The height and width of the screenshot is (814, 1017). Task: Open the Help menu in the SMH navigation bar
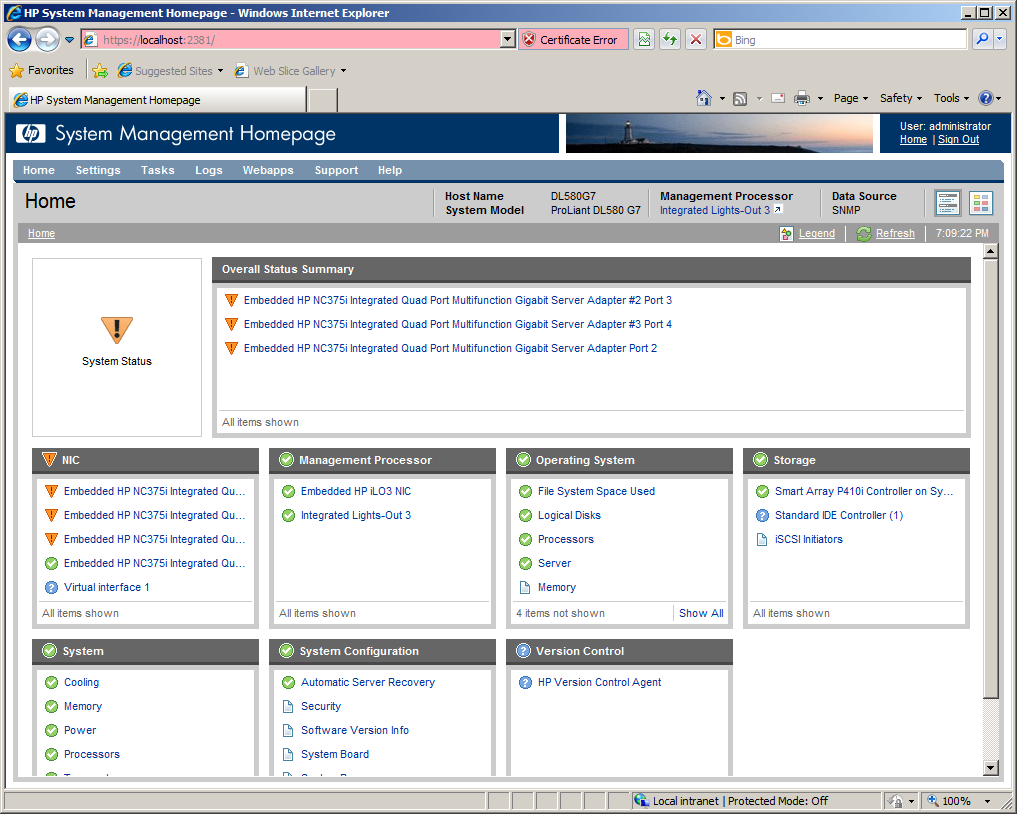390,170
